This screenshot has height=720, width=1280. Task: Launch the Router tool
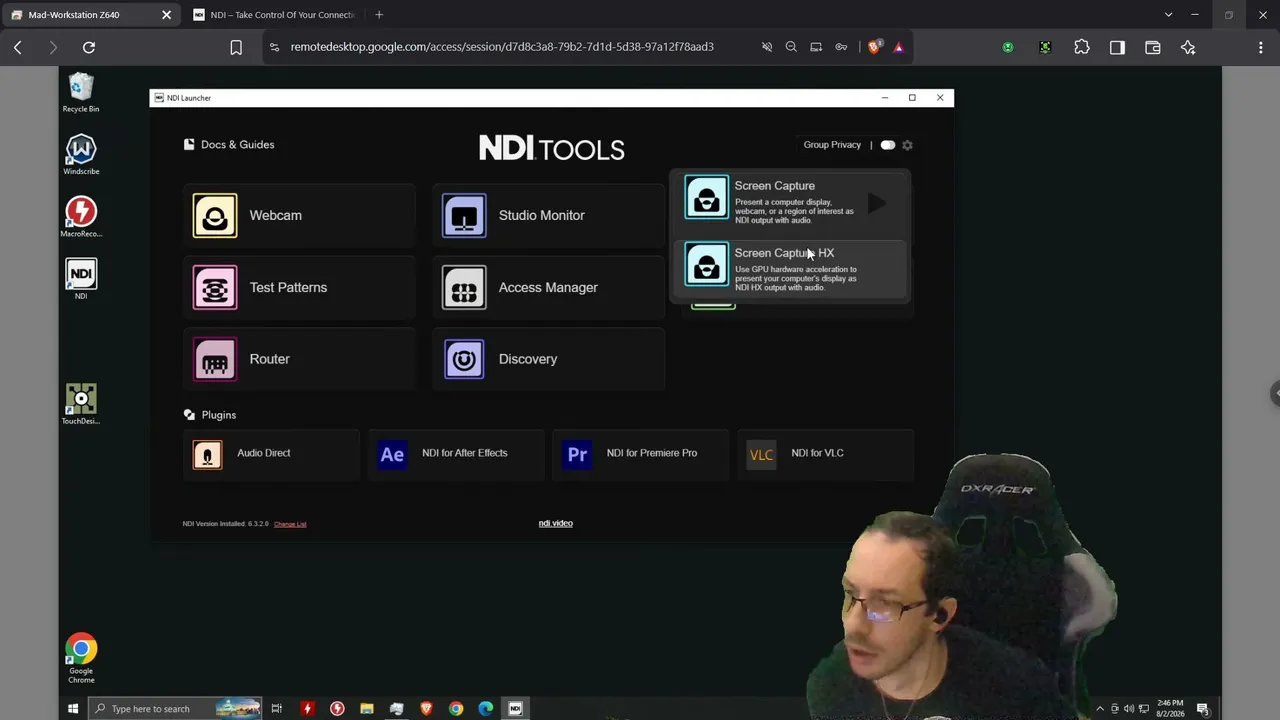point(298,359)
